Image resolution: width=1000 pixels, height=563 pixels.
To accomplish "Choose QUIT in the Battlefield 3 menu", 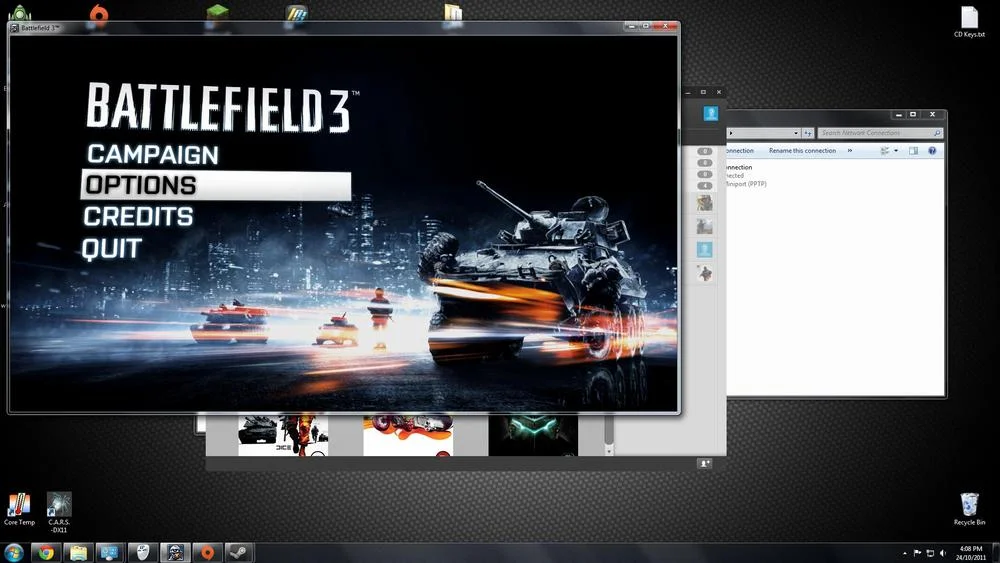I will pos(112,248).
